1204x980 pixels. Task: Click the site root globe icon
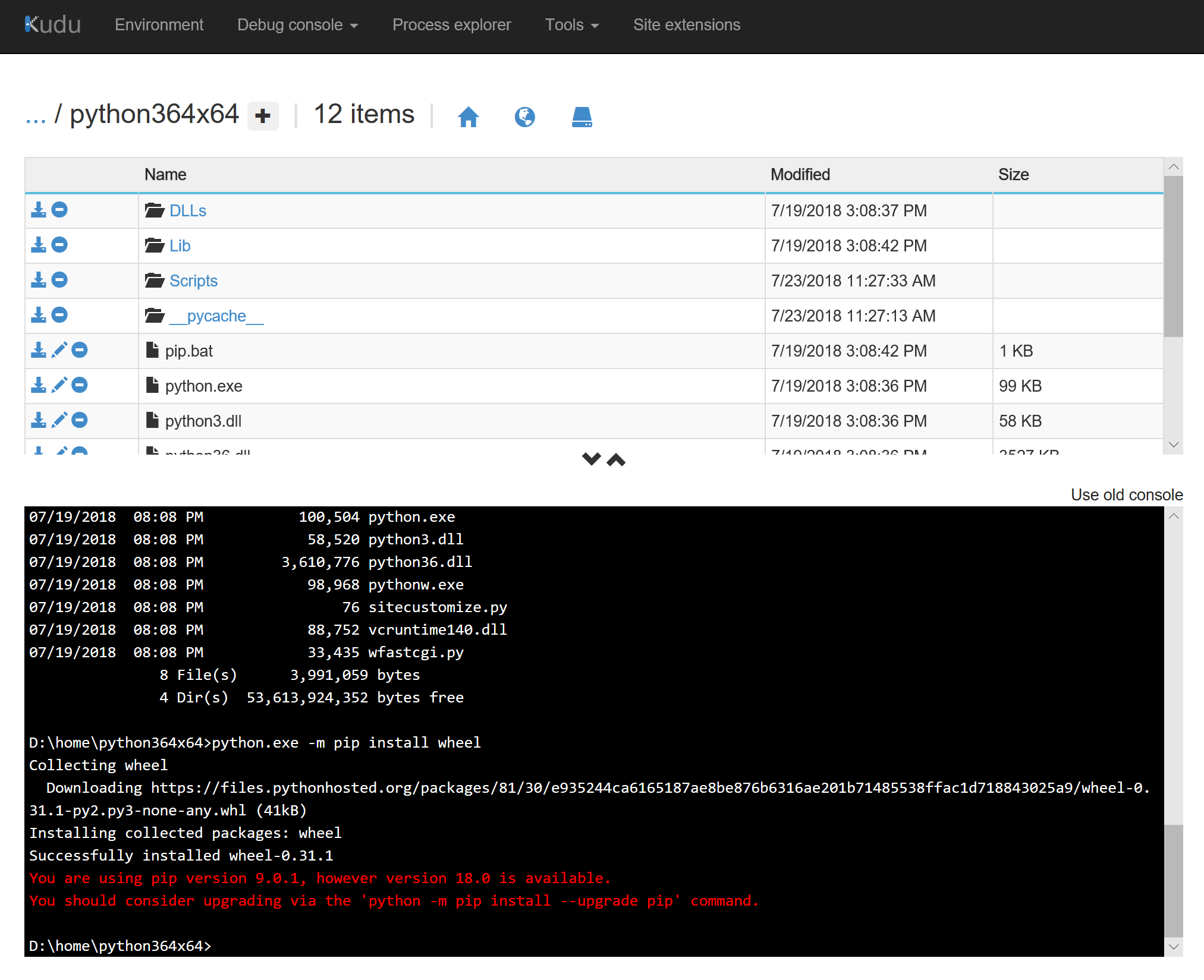(526, 116)
